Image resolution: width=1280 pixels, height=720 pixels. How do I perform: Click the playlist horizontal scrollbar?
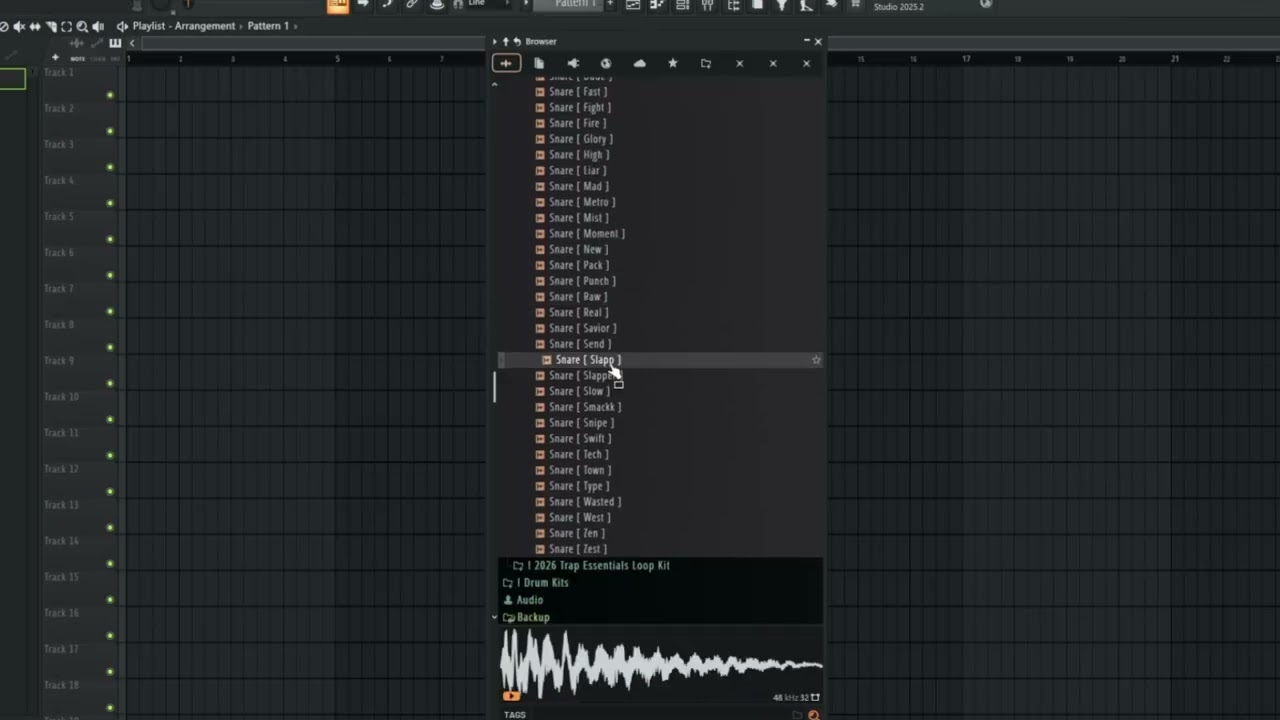pos(313,43)
